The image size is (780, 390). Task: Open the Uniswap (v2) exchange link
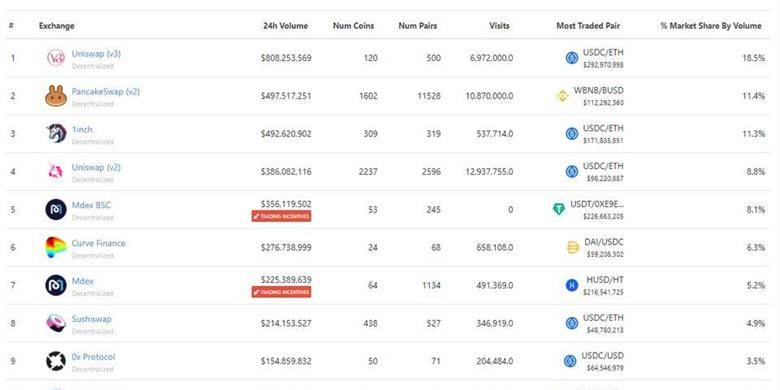[96, 167]
